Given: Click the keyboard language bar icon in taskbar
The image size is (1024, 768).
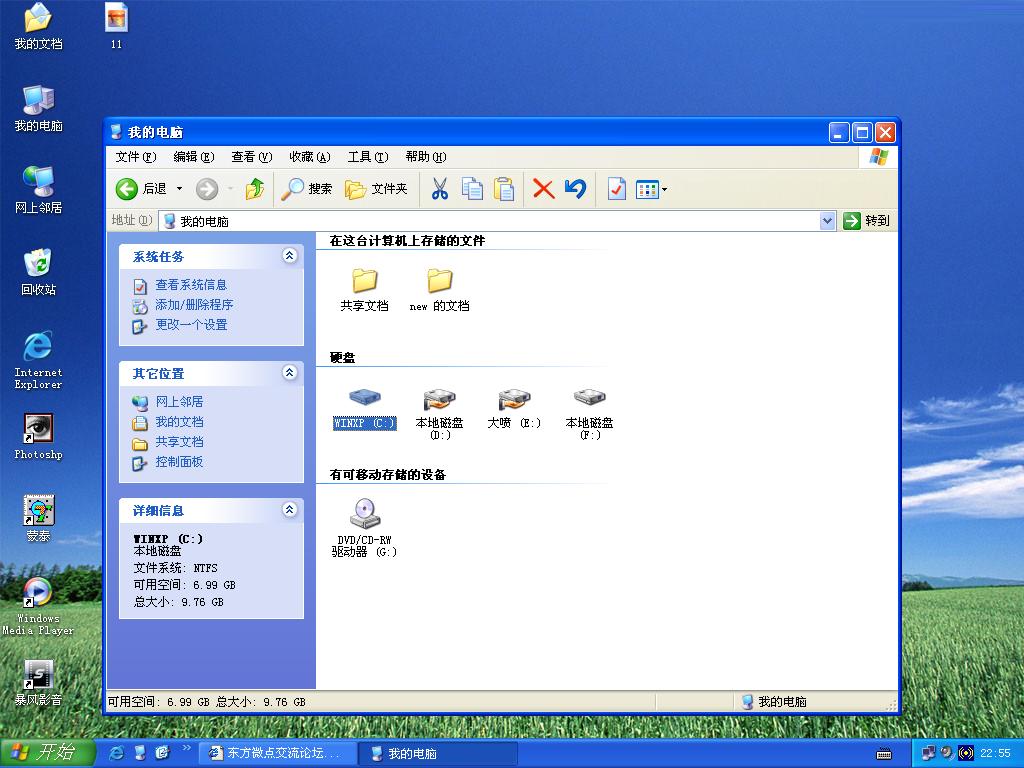Looking at the screenshot, I should (x=884, y=754).
